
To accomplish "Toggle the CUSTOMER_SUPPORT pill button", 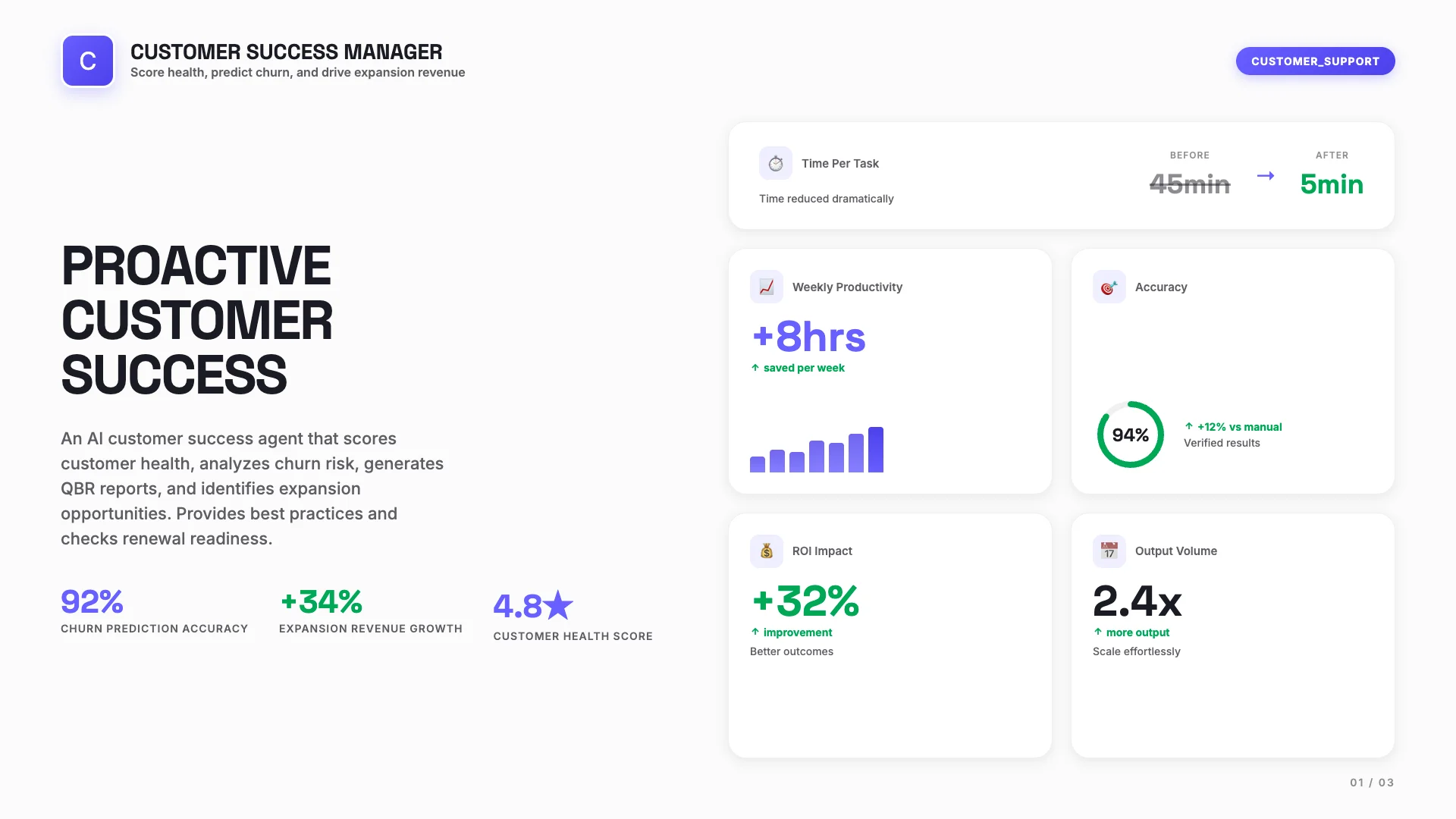I will click(1316, 61).
